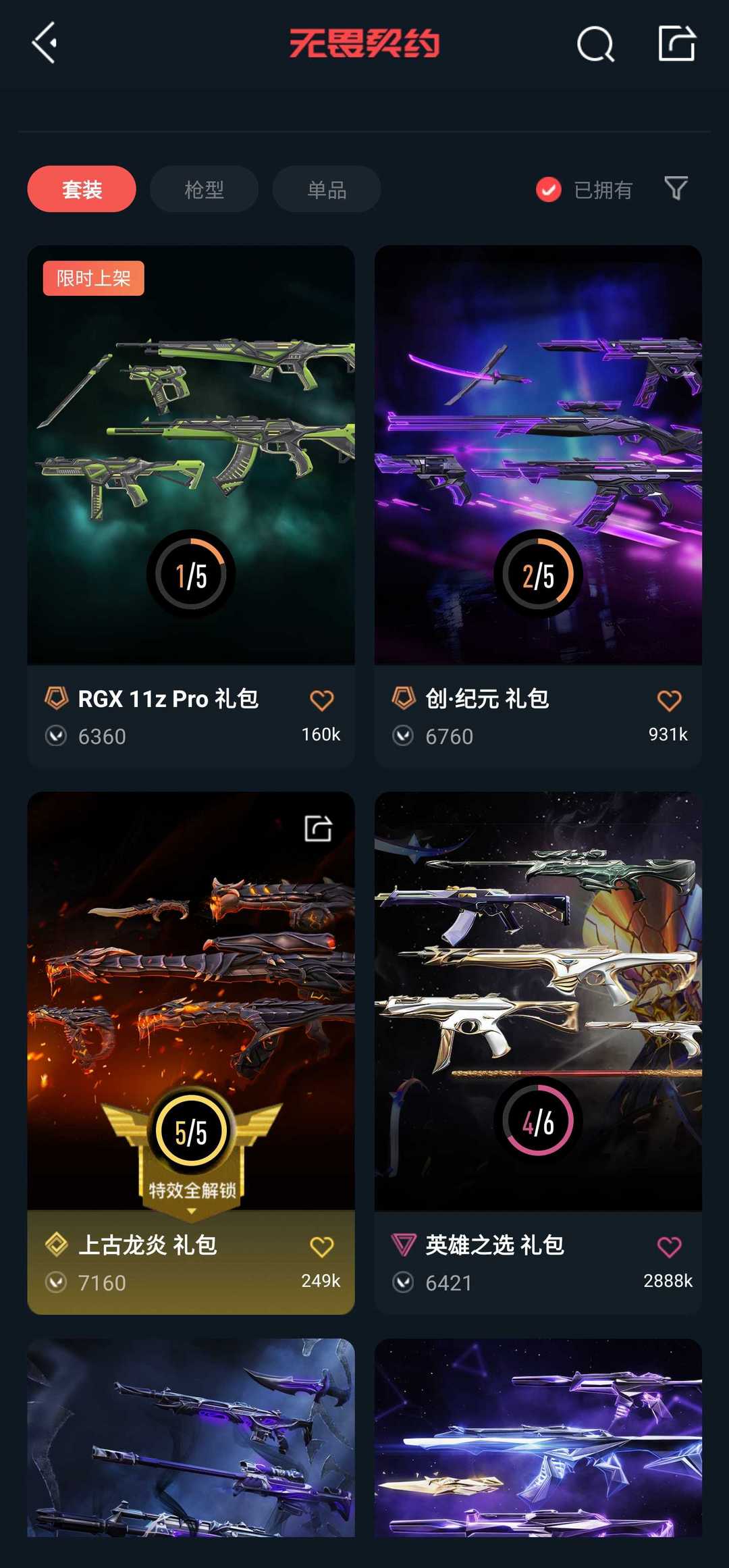Tap the share icon in header
This screenshot has height=1568, width=729.
677,43
